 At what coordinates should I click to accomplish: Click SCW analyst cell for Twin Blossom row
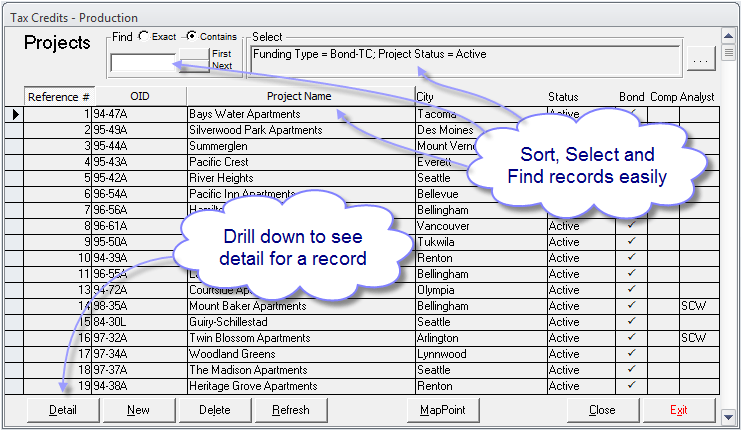click(699, 338)
